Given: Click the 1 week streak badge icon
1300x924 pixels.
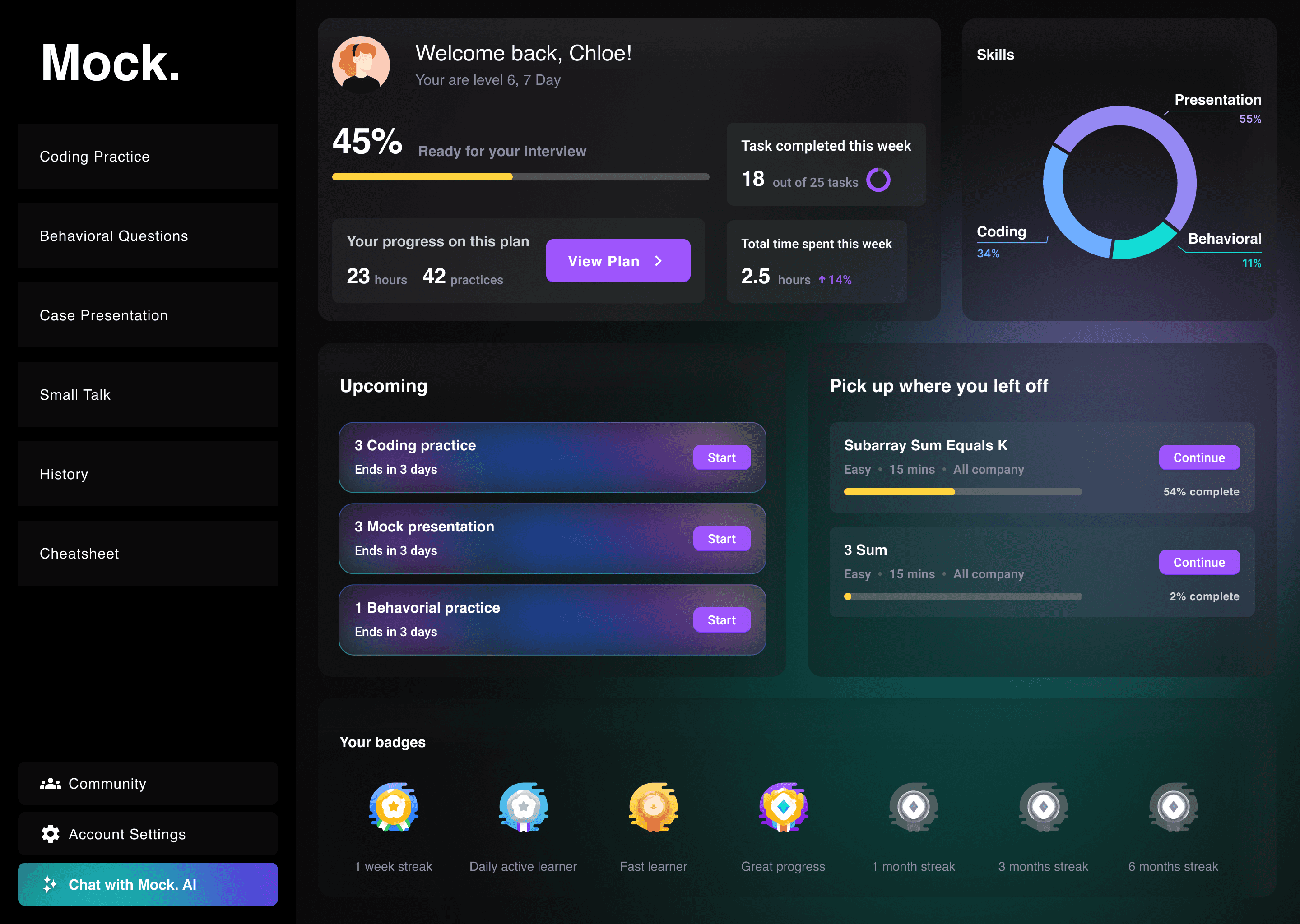Looking at the screenshot, I should click(x=393, y=807).
